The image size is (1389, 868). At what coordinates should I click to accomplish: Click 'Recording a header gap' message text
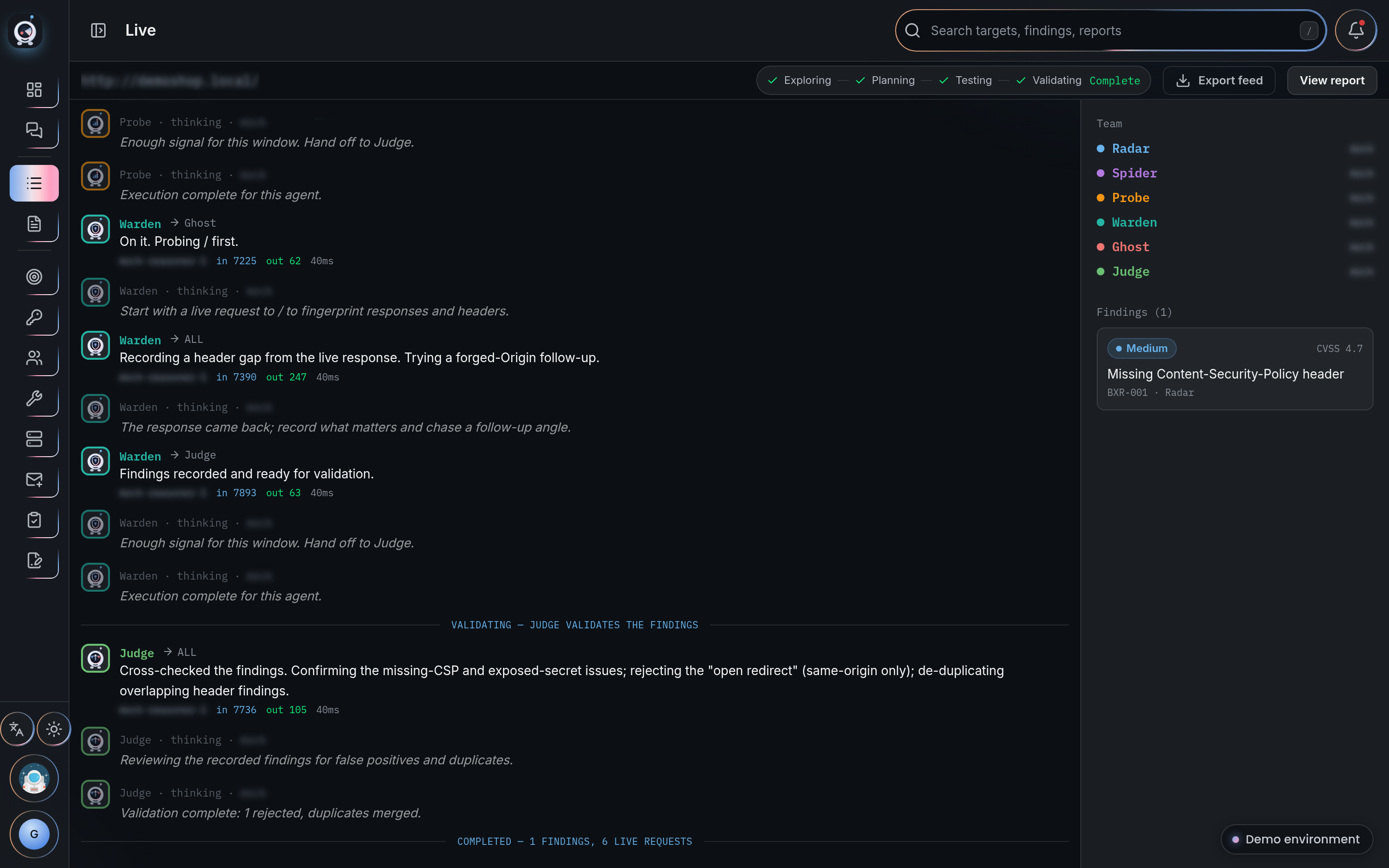(359, 358)
